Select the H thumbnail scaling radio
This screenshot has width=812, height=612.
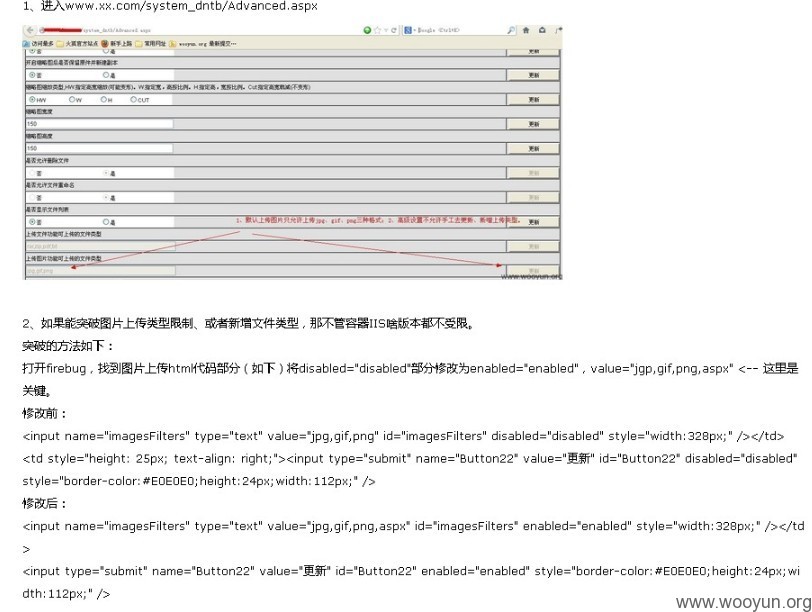coord(104,99)
